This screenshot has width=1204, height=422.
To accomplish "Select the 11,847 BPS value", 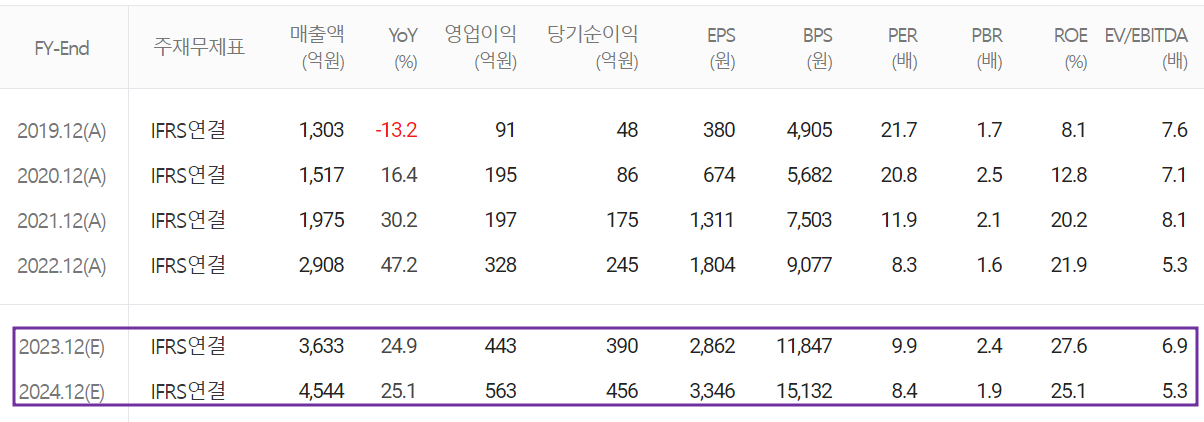I will [804, 346].
